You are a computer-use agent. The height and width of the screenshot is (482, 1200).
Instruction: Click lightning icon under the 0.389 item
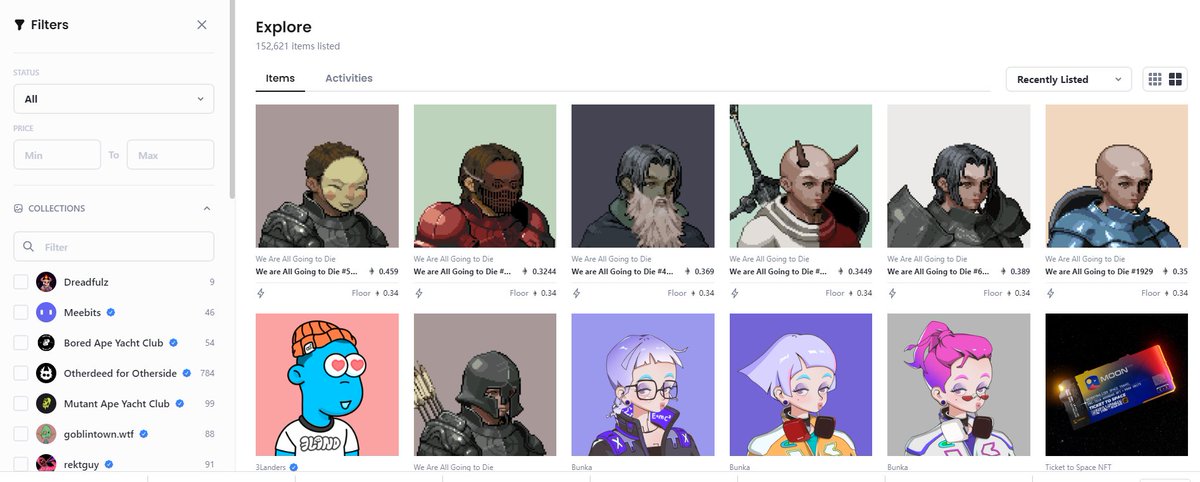pos(893,293)
